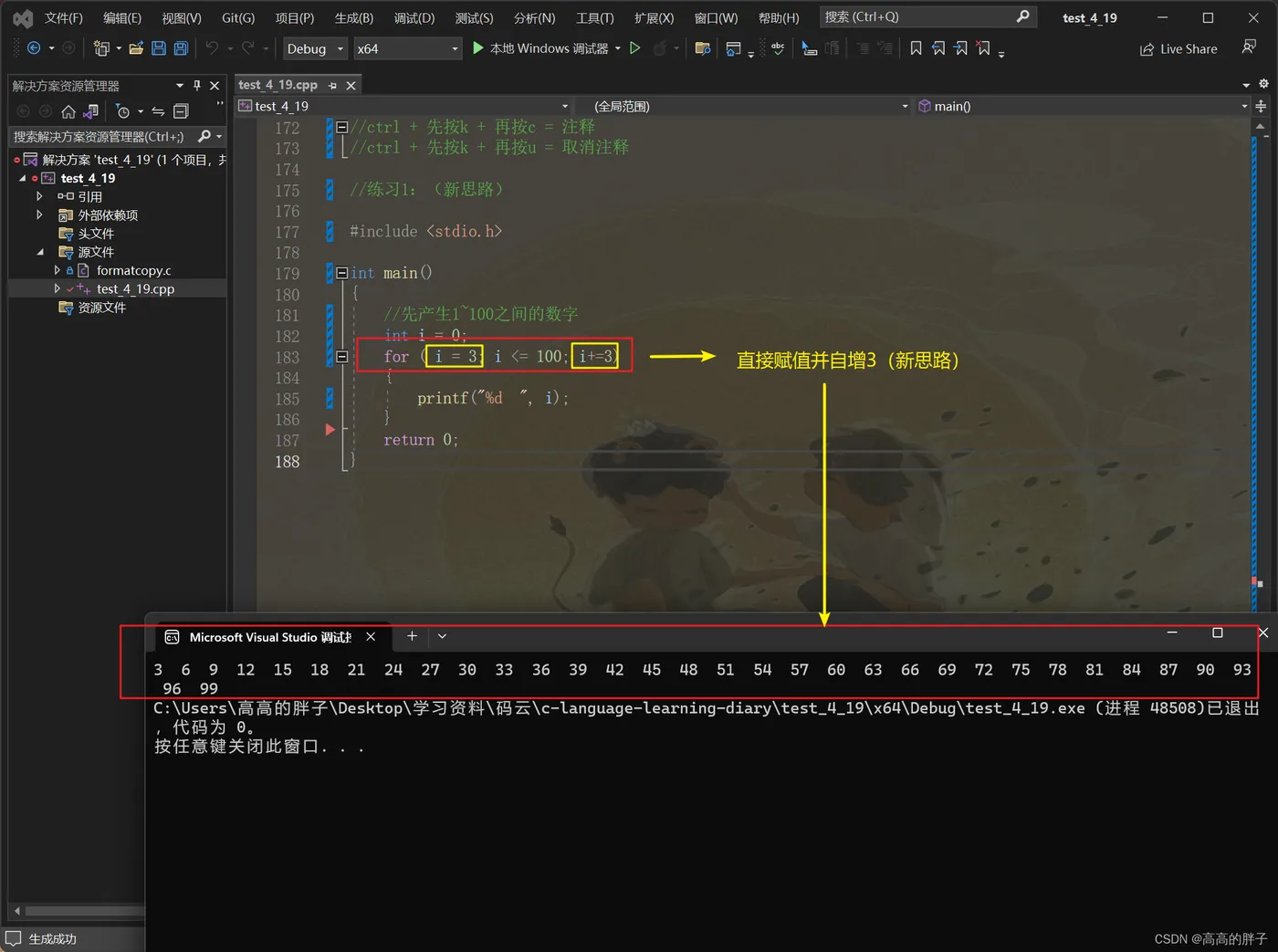The image size is (1278, 952).
Task: Click the new project toolbar icon
Action: click(101, 48)
